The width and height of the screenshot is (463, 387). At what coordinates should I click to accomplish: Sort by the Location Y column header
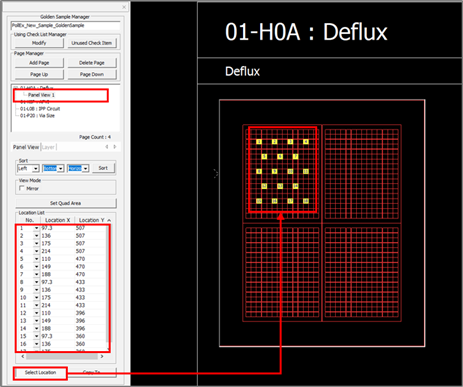pyautogui.click(x=92, y=220)
